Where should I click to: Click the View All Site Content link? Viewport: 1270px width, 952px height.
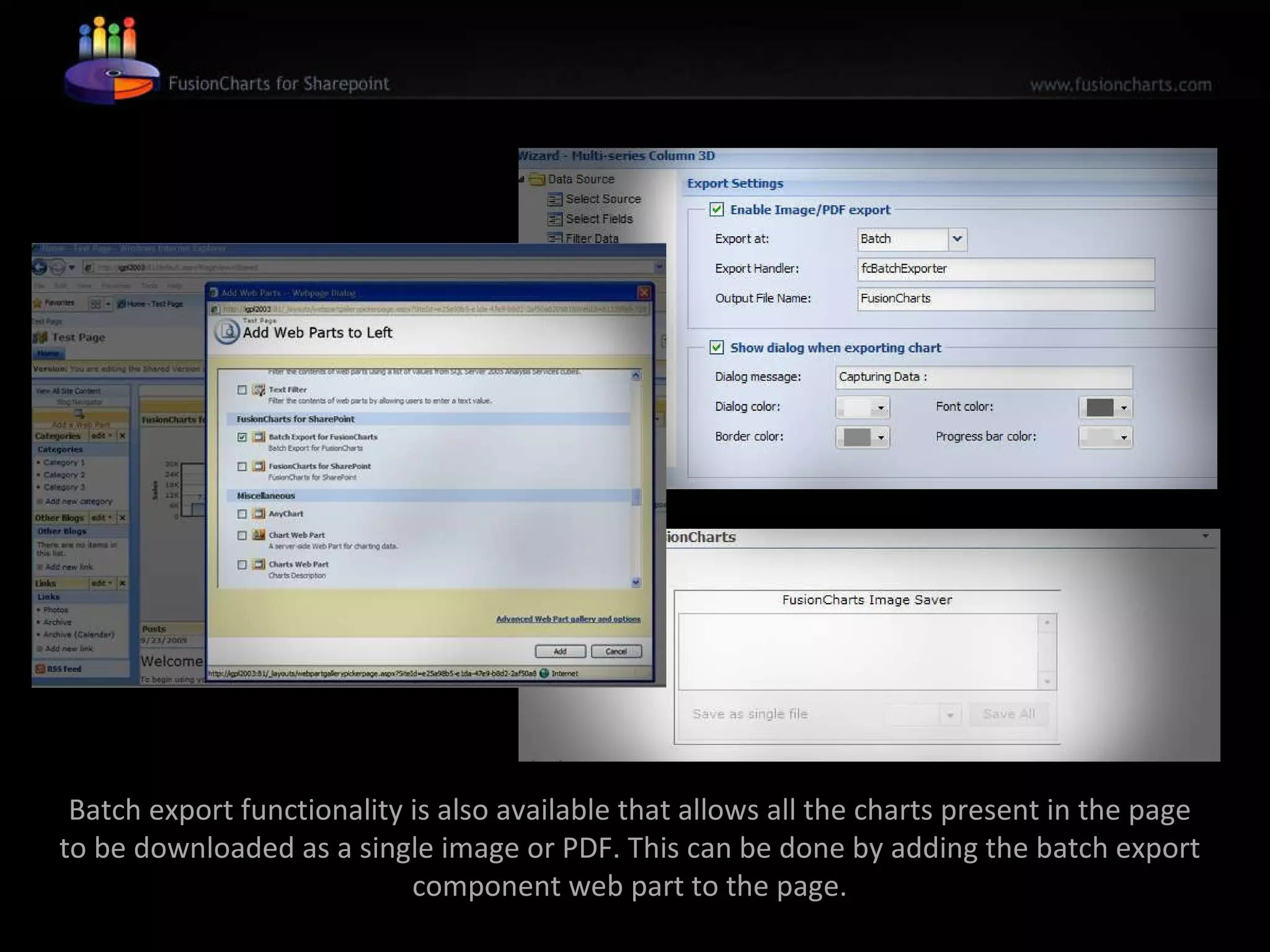(68, 391)
